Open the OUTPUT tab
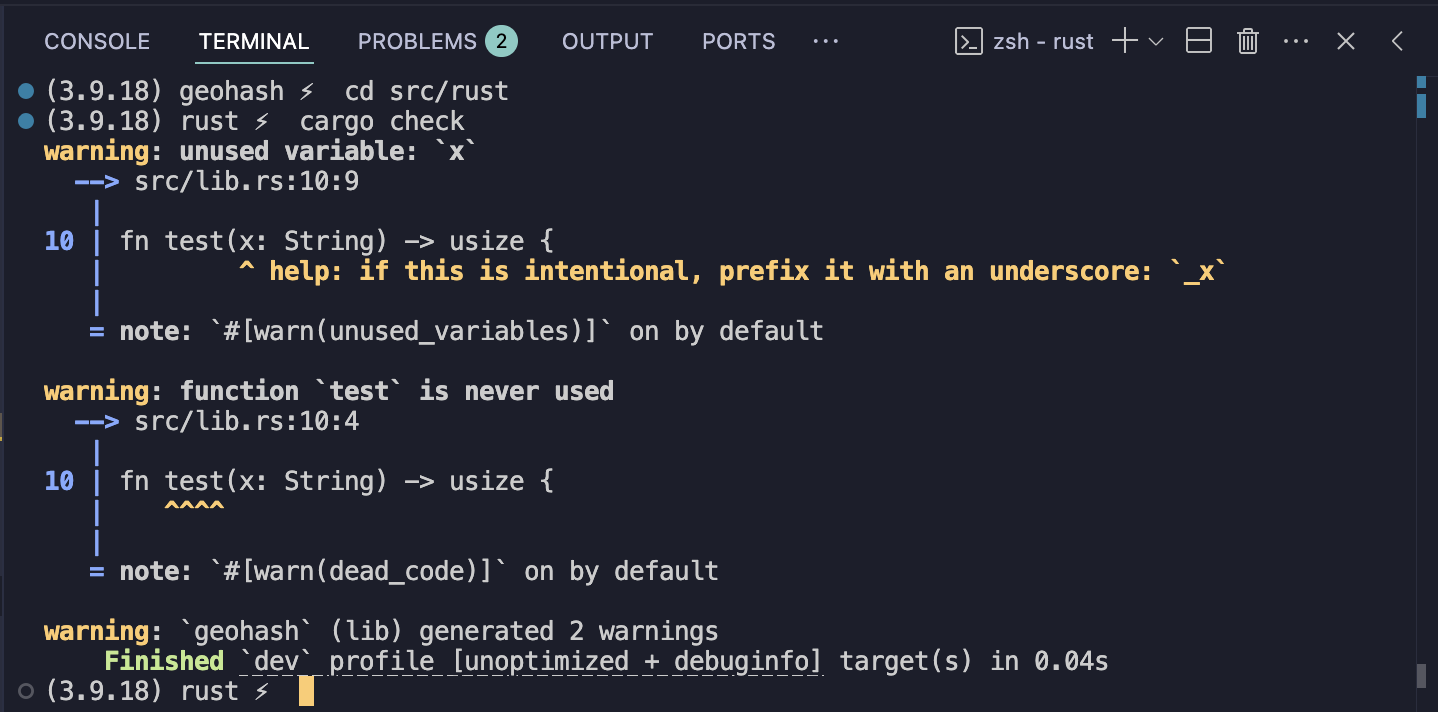Image resolution: width=1438 pixels, height=712 pixels. coord(607,42)
